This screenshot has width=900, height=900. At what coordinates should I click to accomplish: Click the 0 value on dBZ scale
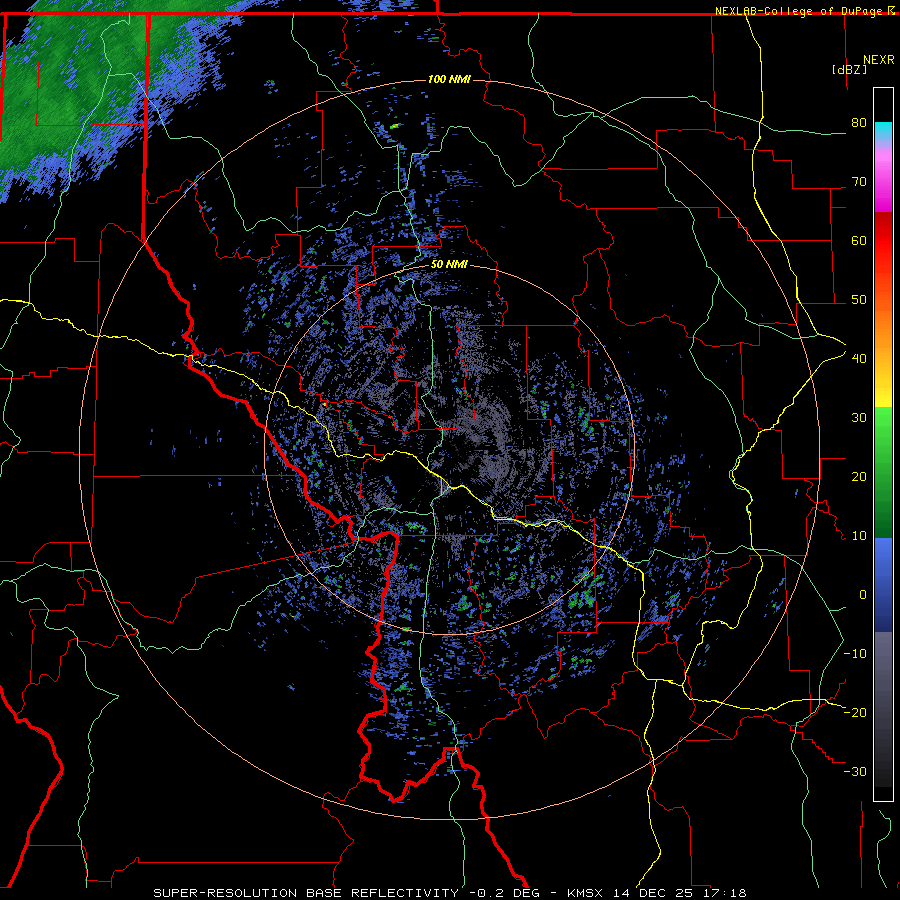[863, 595]
